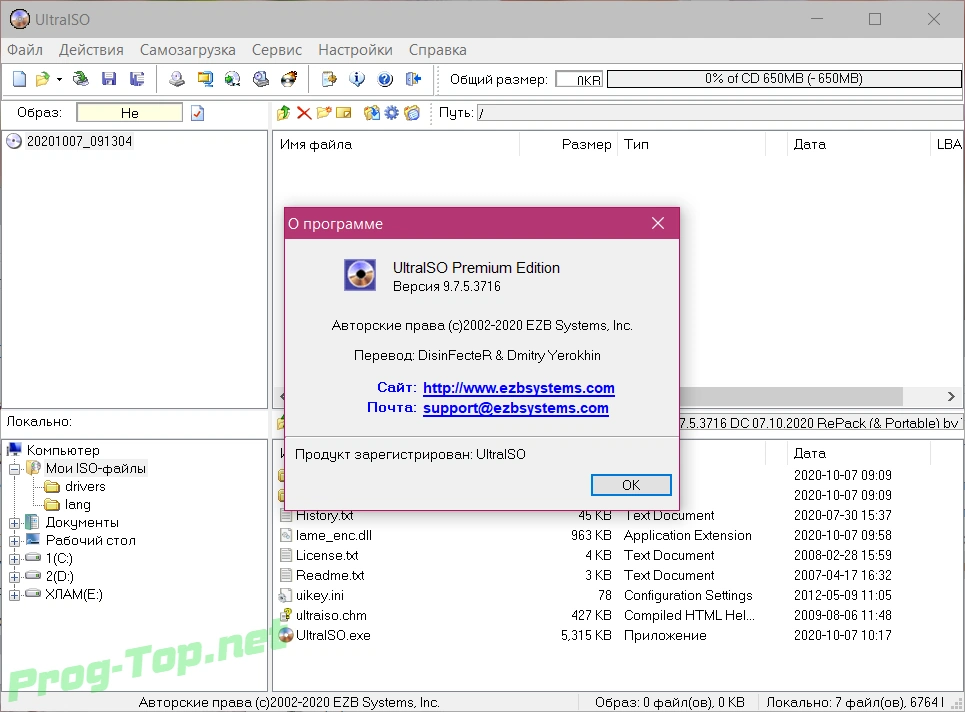Image resolution: width=965 pixels, height=712 pixels.
Task: Select the License.txt file
Action: pyautogui.click(x=327, y=555)
